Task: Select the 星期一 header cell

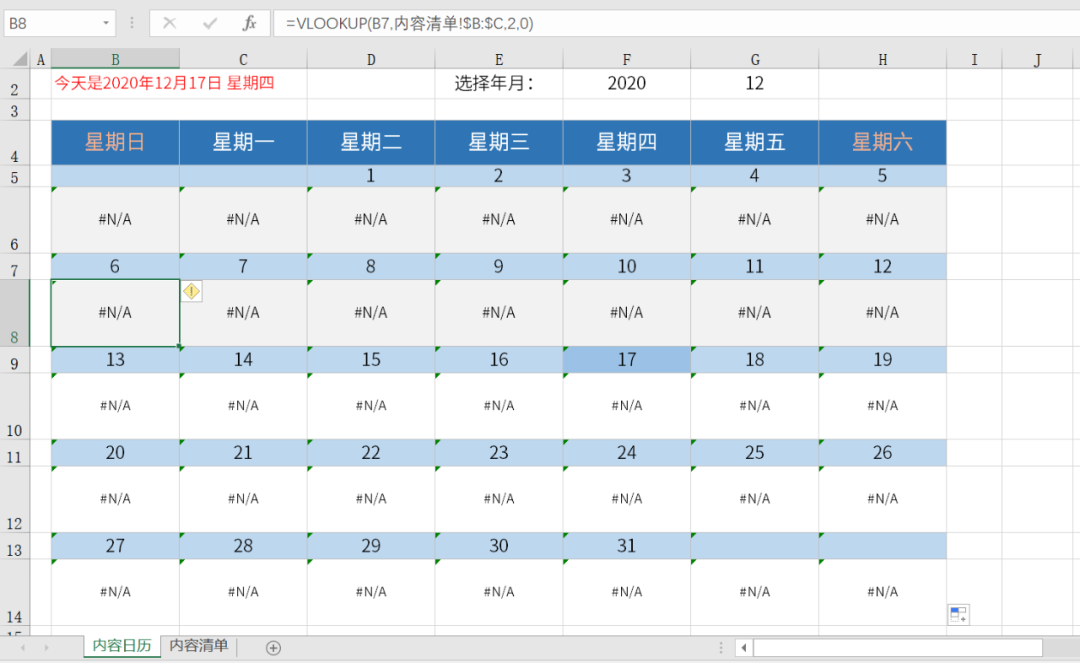Action: (x=243, y=143)
